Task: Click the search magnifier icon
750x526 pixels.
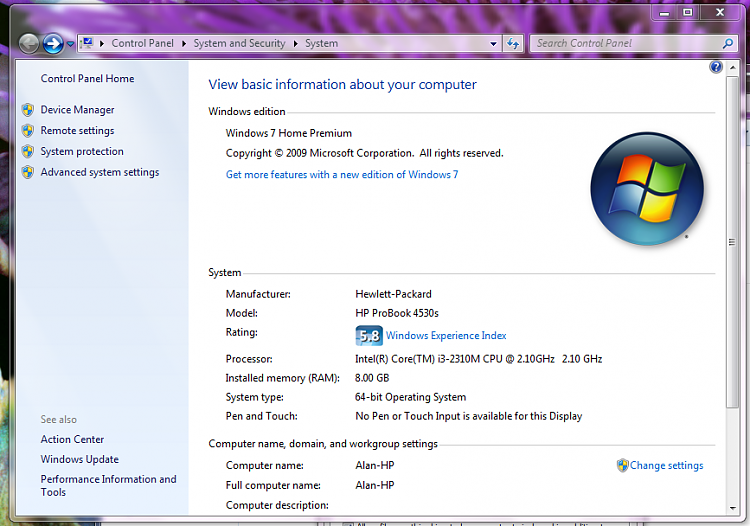Action: [728, 44]
